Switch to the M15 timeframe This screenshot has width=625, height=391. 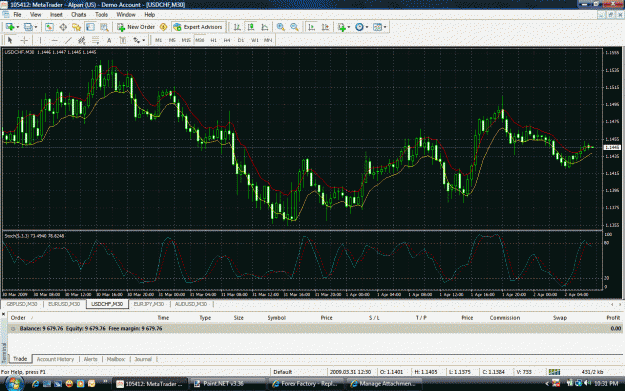click(186, 40)
